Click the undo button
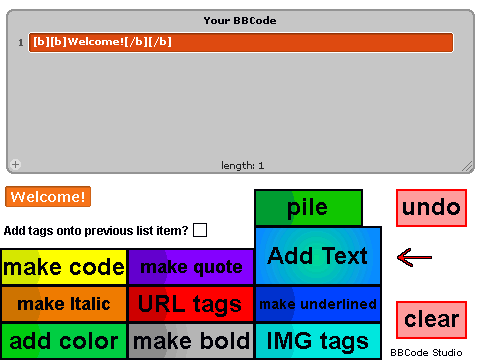This screenshot has width=480, height=360. pyautogui.click(x=431, y=208)
